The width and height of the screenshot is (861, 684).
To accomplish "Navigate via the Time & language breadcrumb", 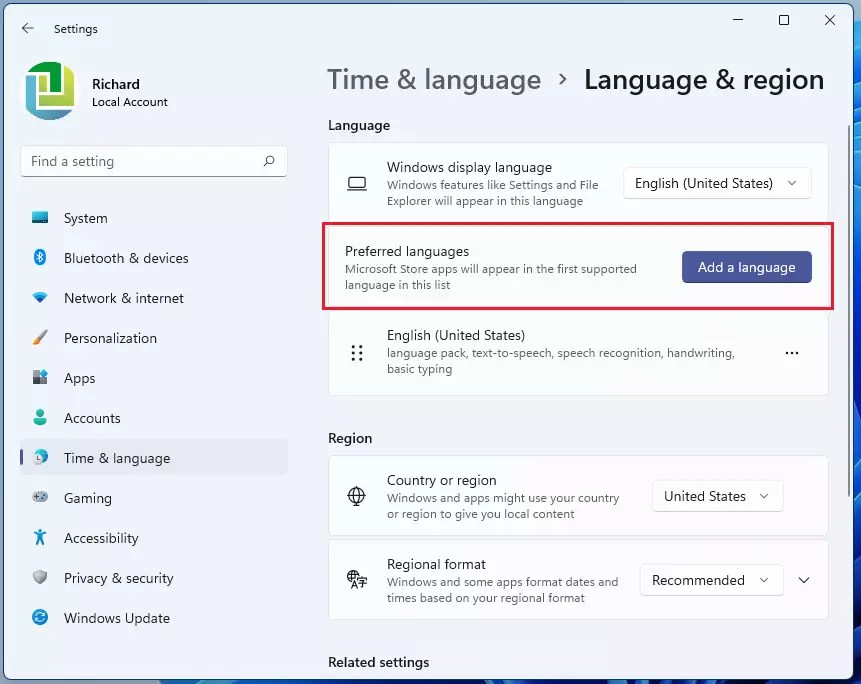I will point(434,79).
